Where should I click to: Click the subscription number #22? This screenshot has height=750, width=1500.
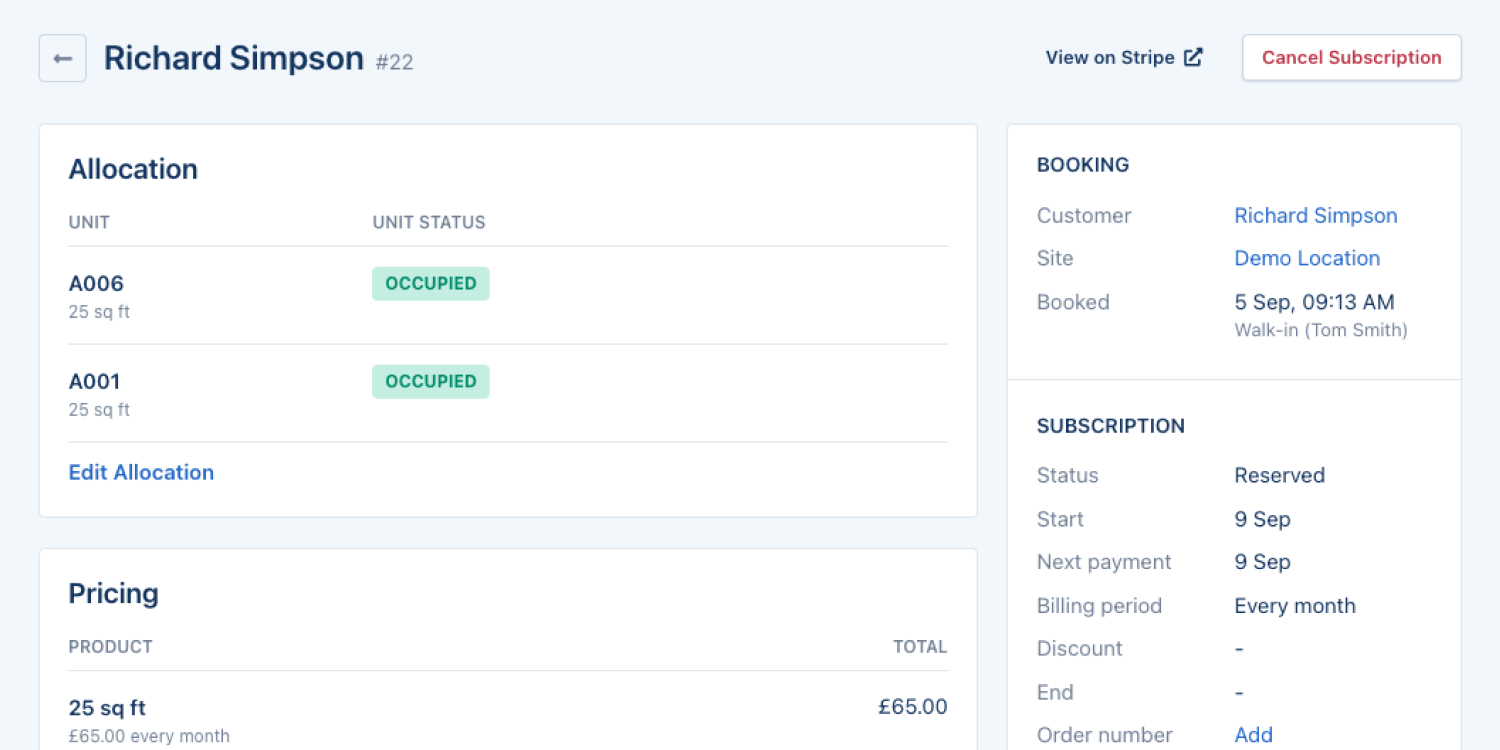tap(394, 62)
